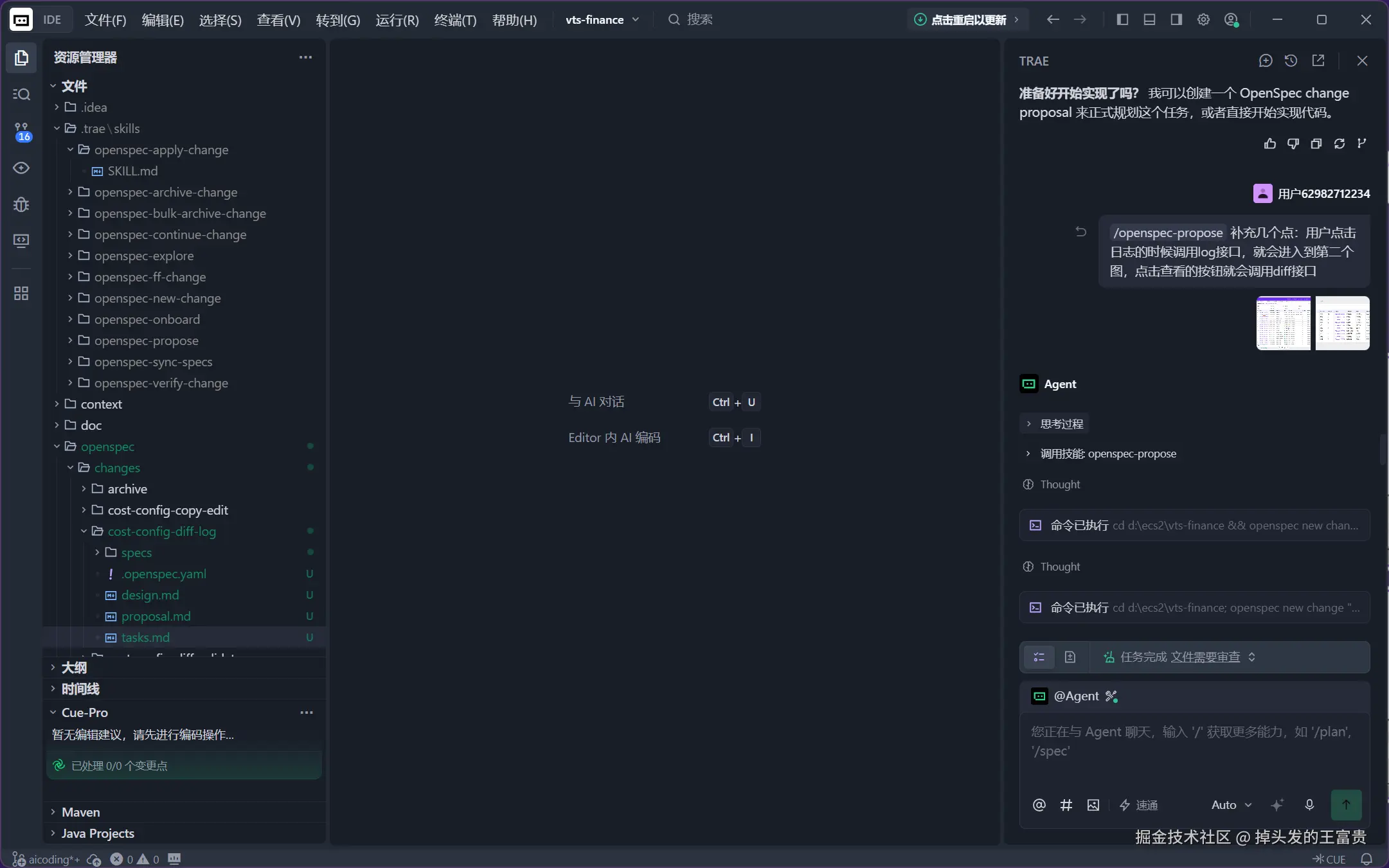This screenshot has height=868, width=1389.
Task: Expand the openspec-propose folder
Action: coord(147,341)
